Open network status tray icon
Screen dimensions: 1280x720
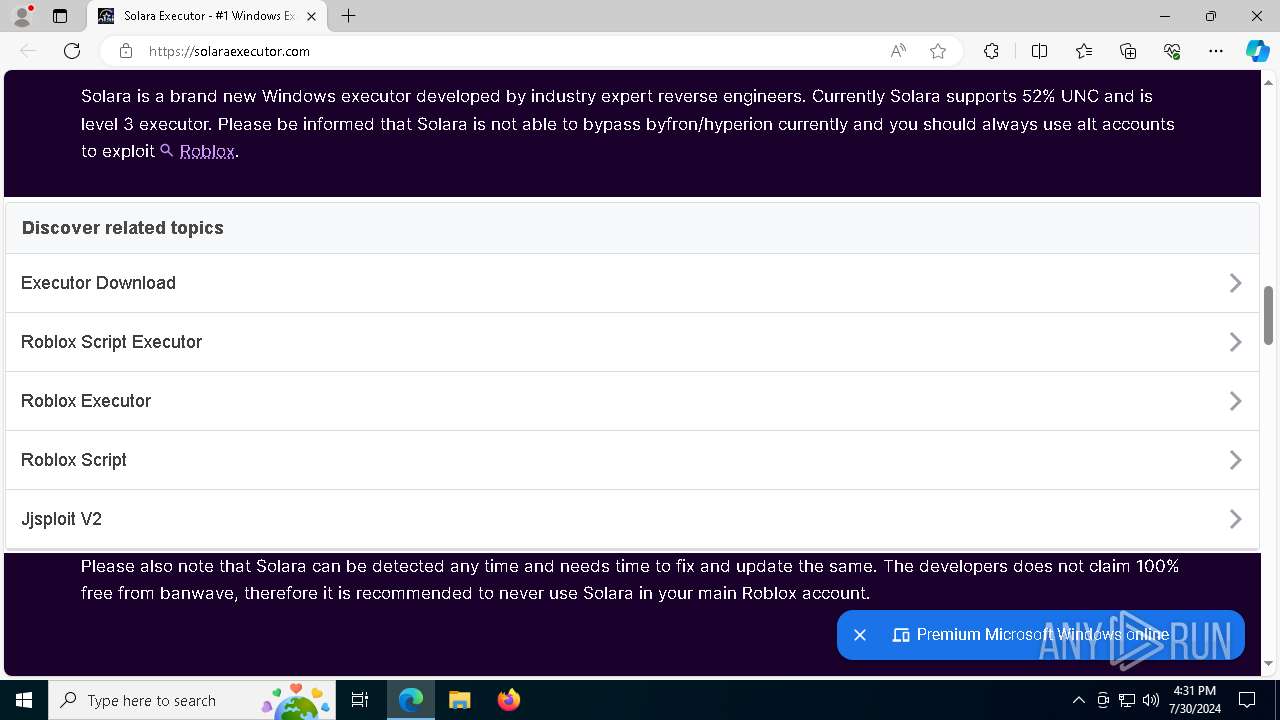click(x=1127, y=700)
